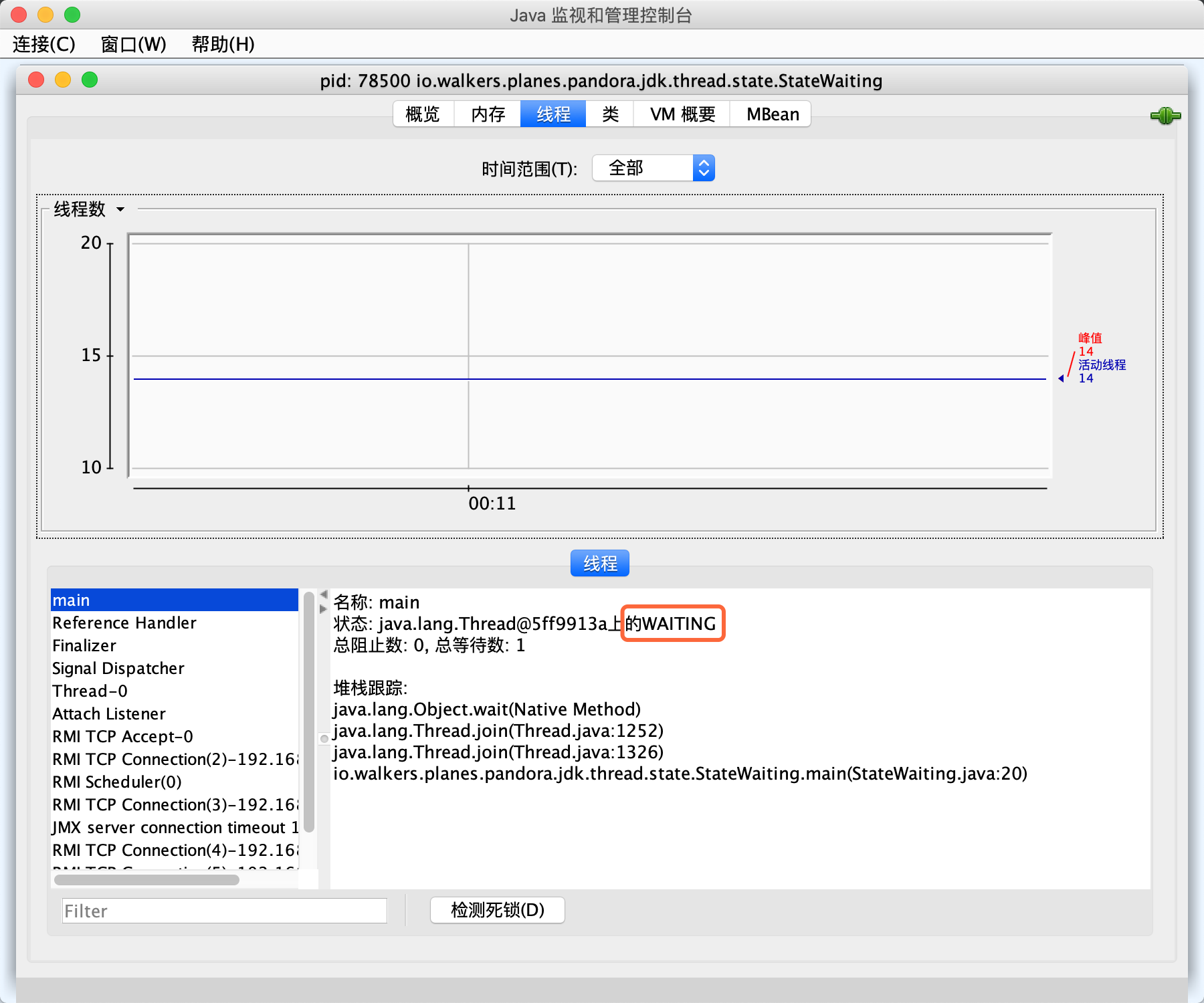Click the horizontal scrollbar under the thread list
Screen dimensions: 1204x1003
pyautogui.click(x=146, y=880)
